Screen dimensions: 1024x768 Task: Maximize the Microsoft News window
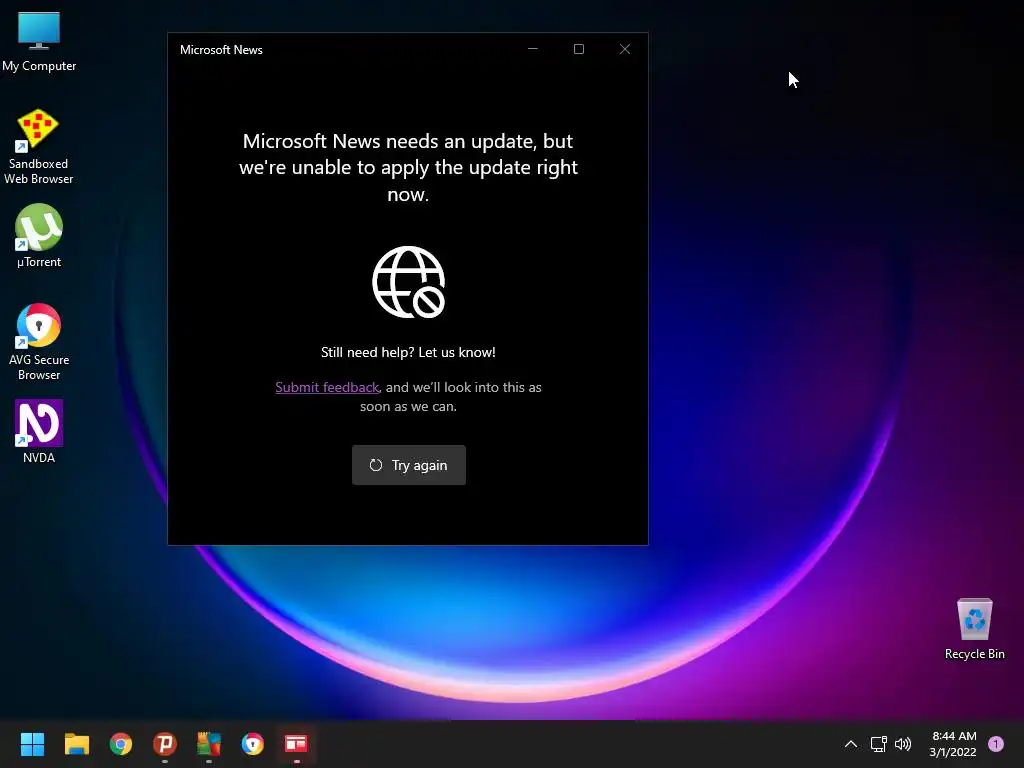point(579,49)
